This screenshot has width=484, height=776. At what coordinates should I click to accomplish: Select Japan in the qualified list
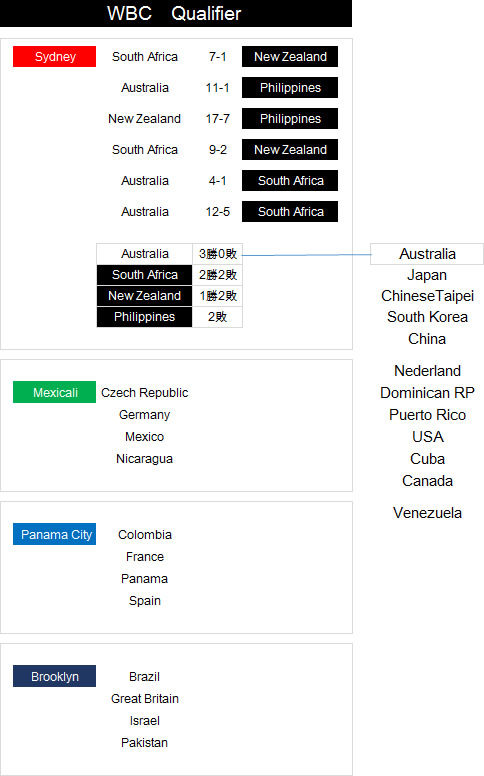(x=427, y=275)
